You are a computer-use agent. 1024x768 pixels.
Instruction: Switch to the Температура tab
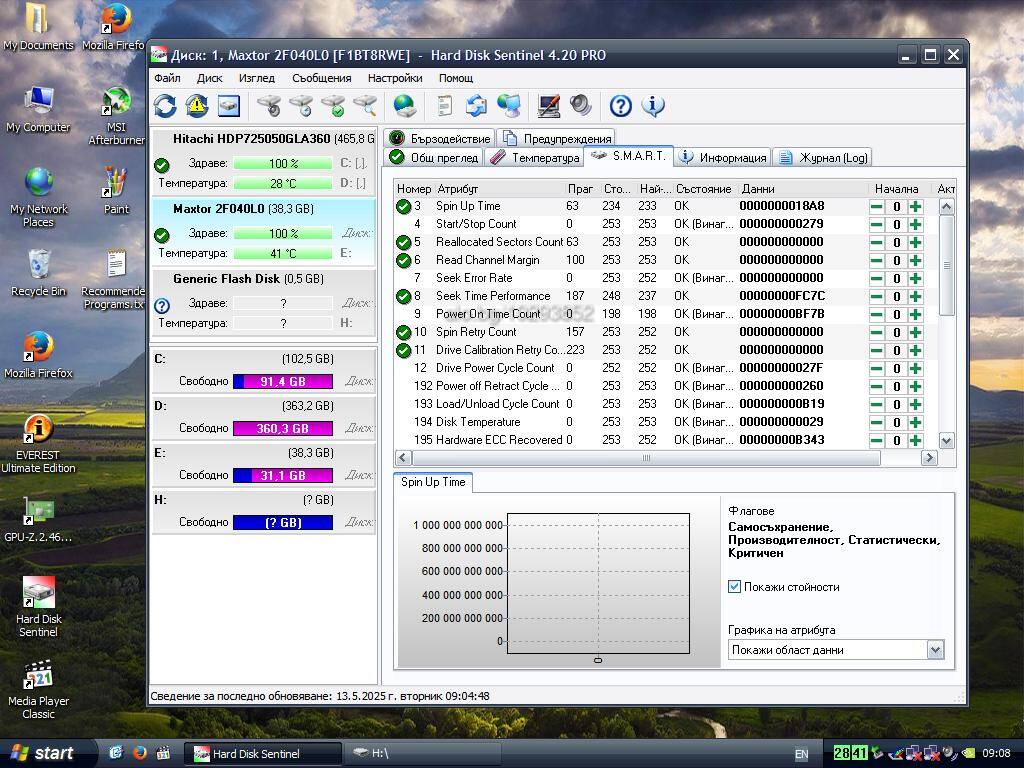(535, 157)
